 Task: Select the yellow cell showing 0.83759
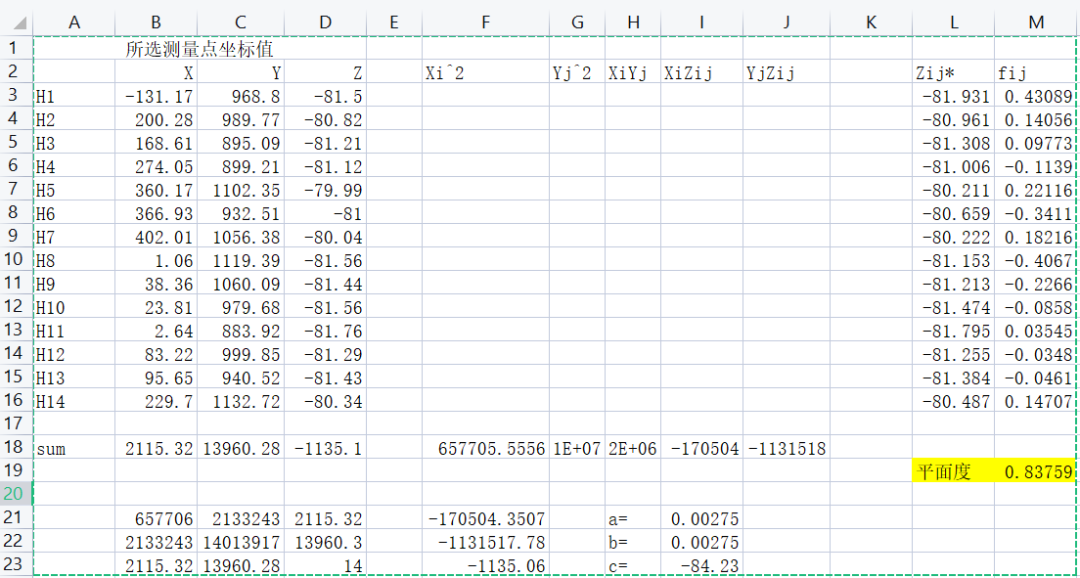click(x=1033, y=471)
